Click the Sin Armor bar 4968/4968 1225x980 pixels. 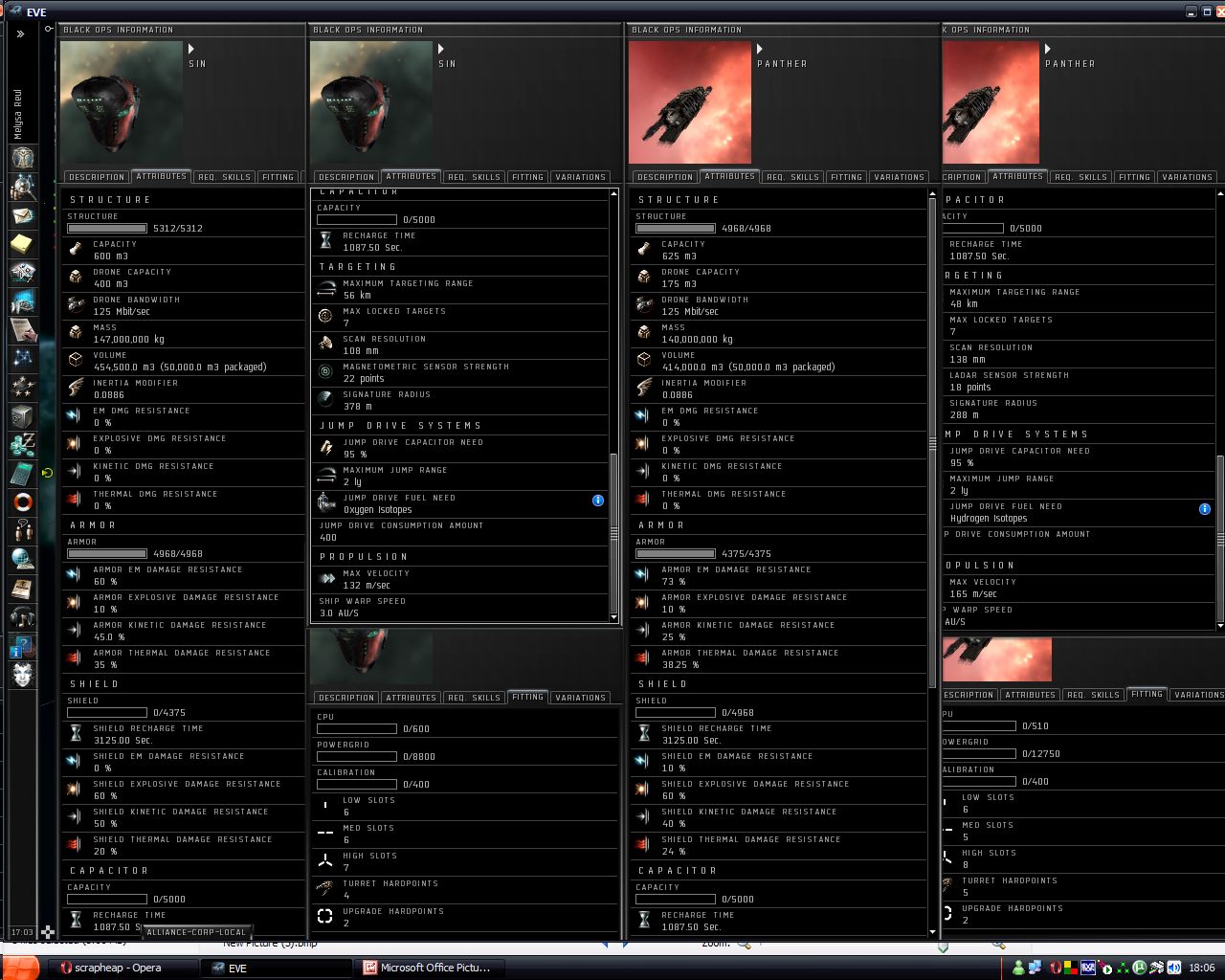(x=106, y=554)
